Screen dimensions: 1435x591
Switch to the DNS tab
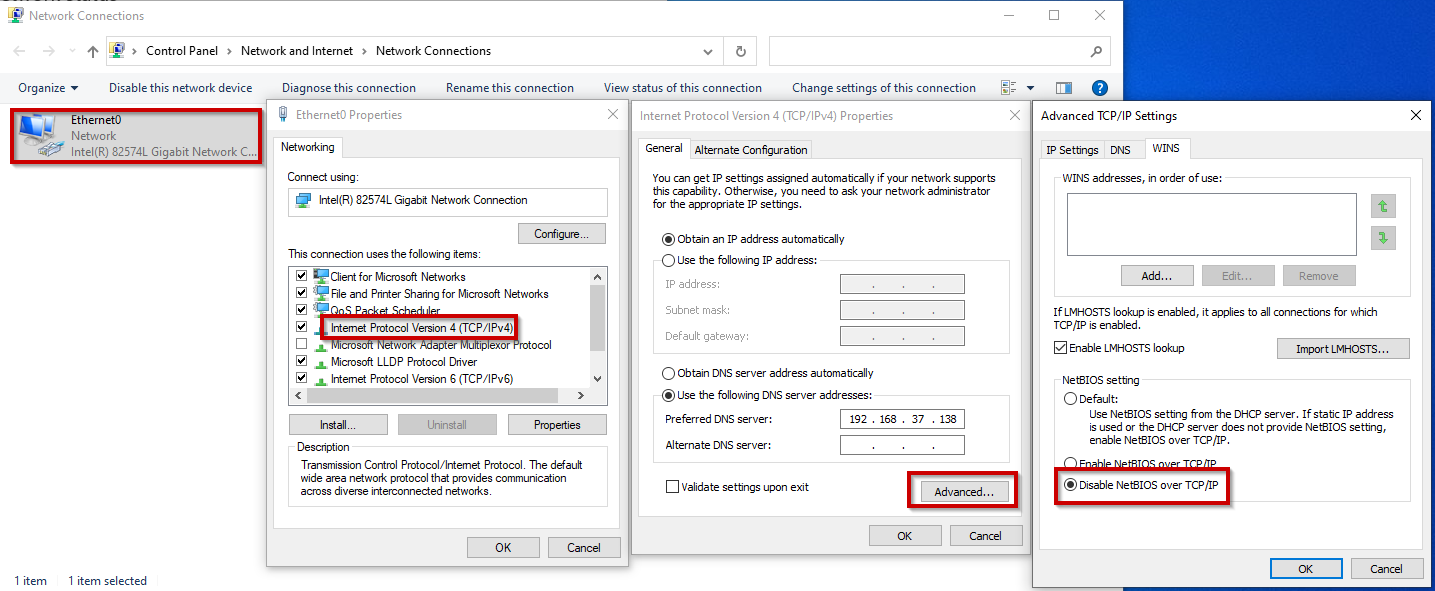1120,150
